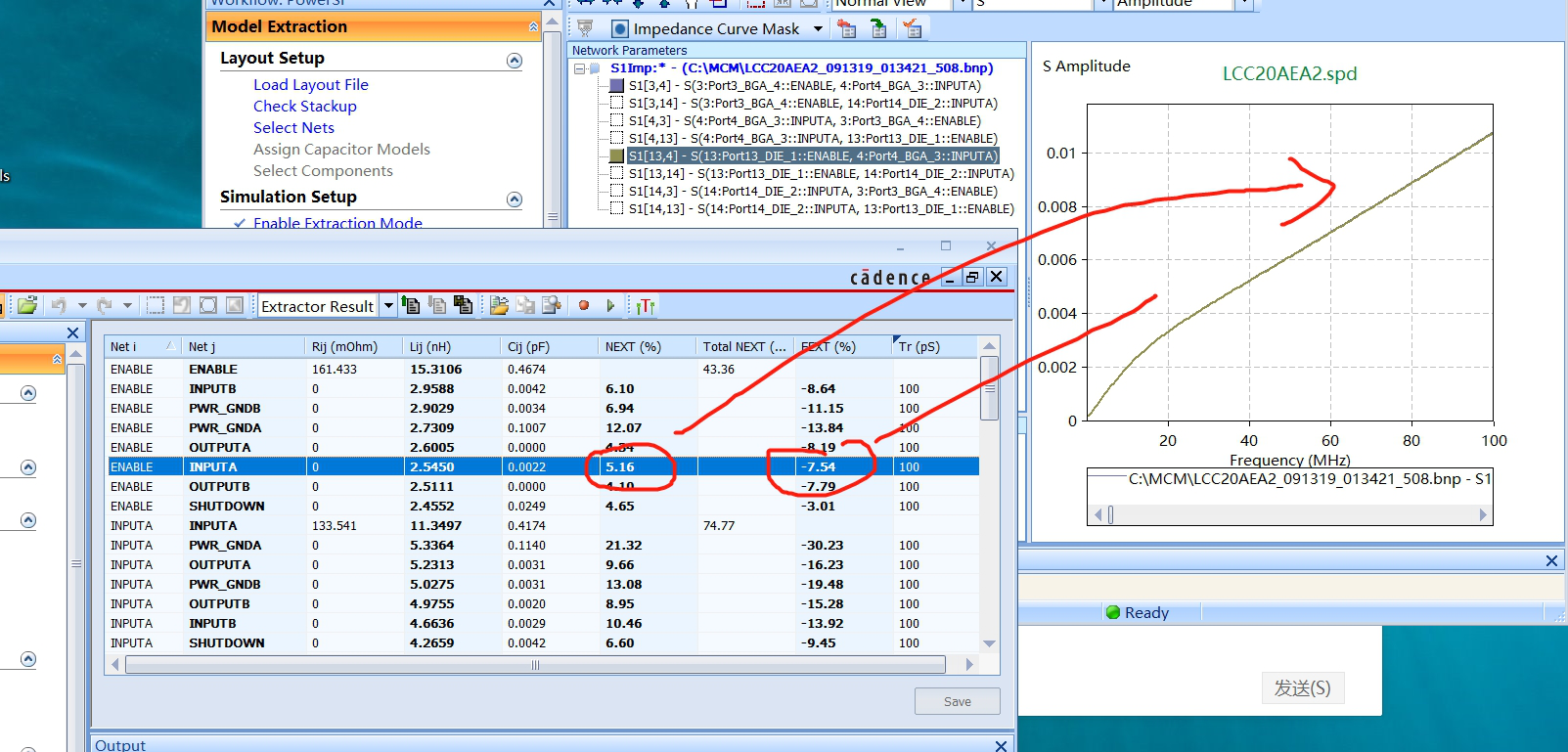Click the green play arrow icon
The image size is (1568, 752).
610,305
